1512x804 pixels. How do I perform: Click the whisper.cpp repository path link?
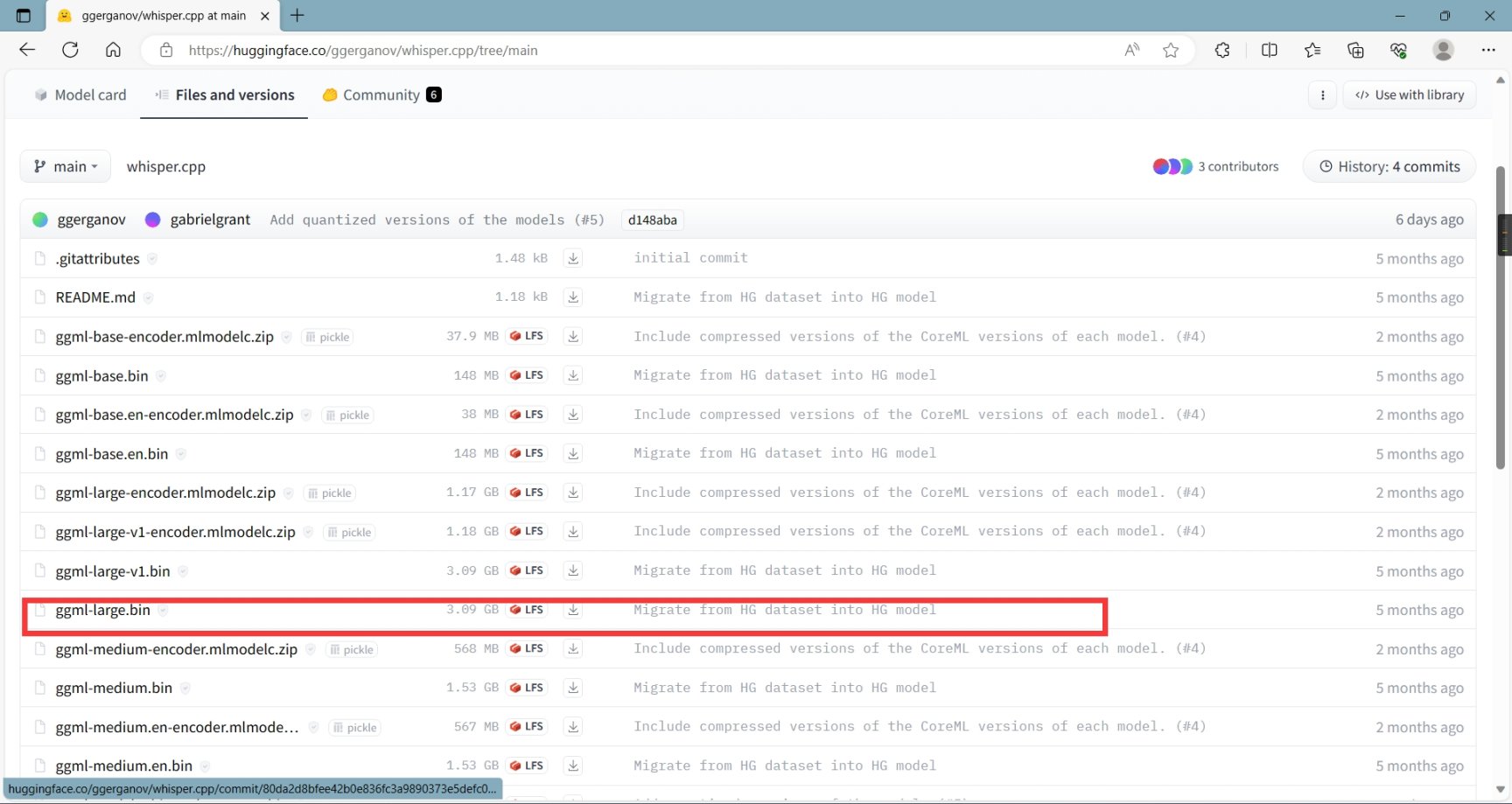[166, 166]
